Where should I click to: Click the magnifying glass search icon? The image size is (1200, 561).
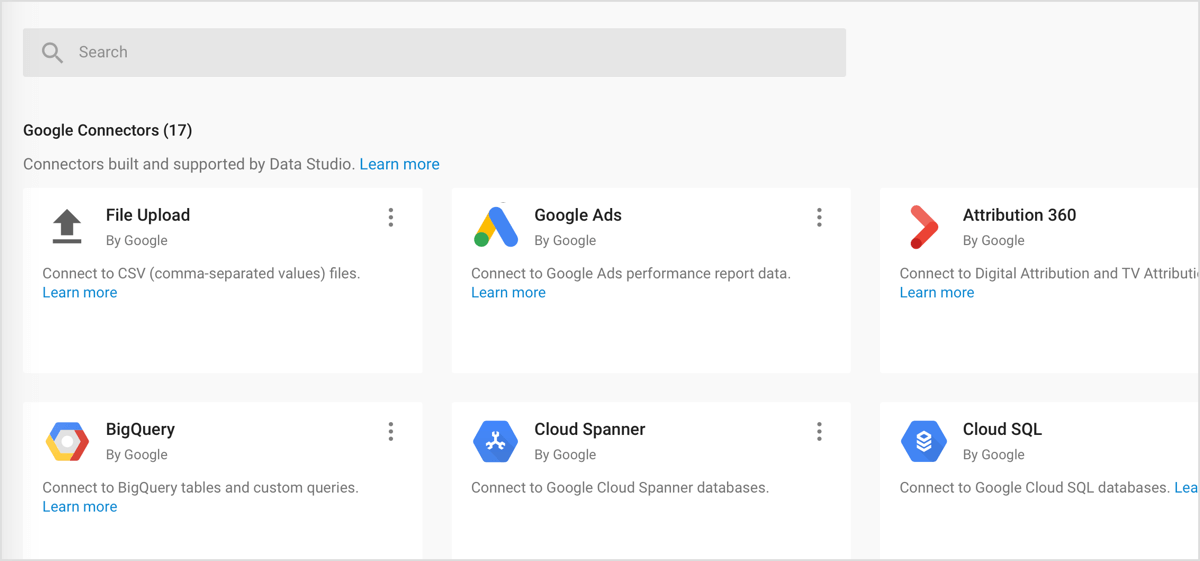point(52,52)
